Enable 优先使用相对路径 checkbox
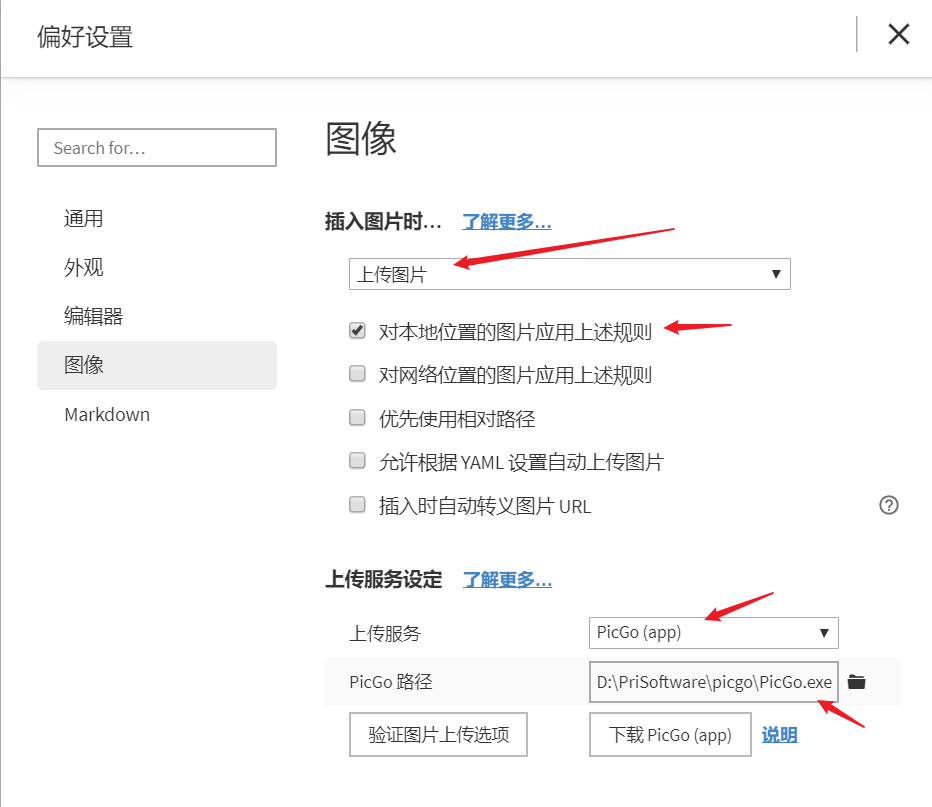 tap(357, 418)
